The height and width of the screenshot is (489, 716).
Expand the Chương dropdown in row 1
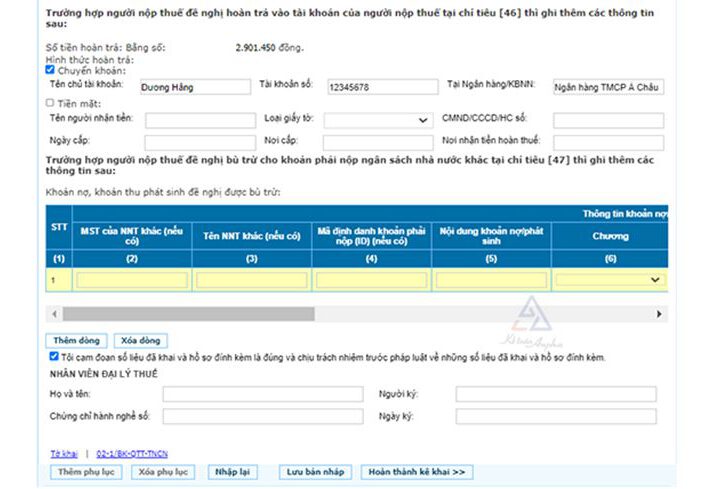pos(610,280)
